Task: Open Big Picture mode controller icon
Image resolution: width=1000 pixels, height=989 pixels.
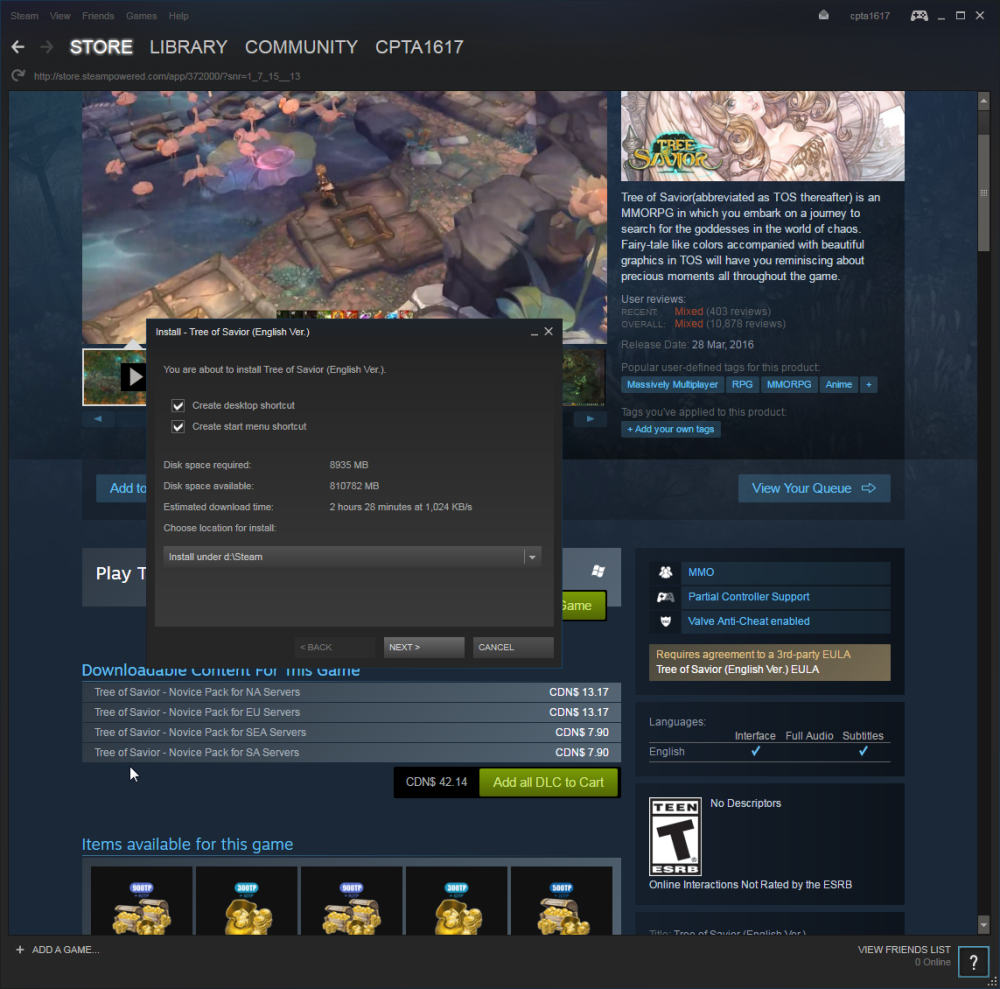Action: [918, 15]
